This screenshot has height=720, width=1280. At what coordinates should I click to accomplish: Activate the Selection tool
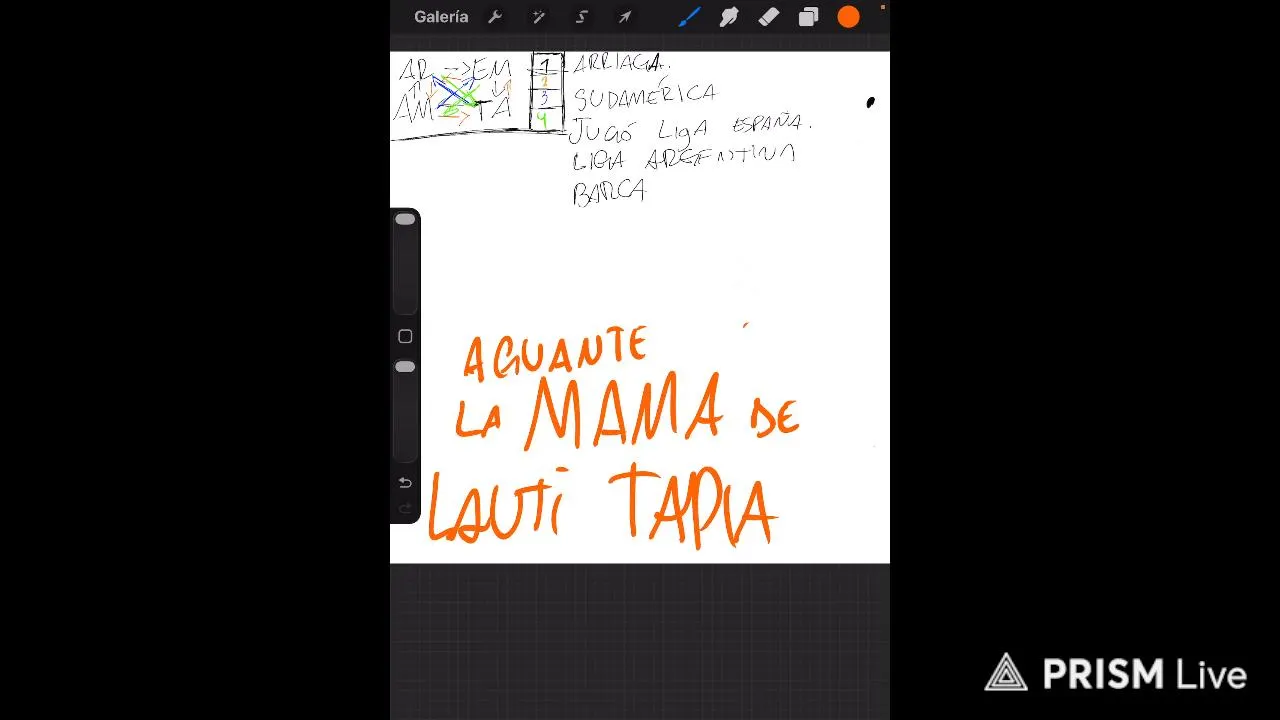click(581, 17)
